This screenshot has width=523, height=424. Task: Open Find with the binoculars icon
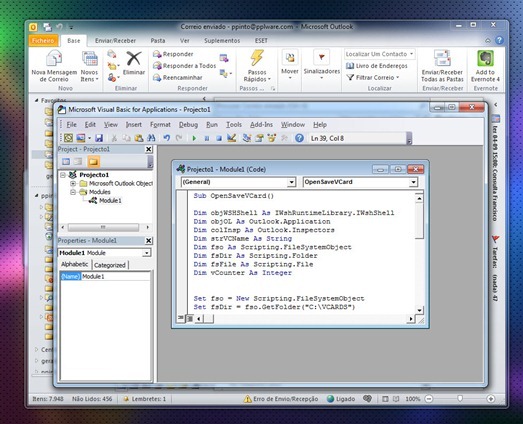pos(151,138)
